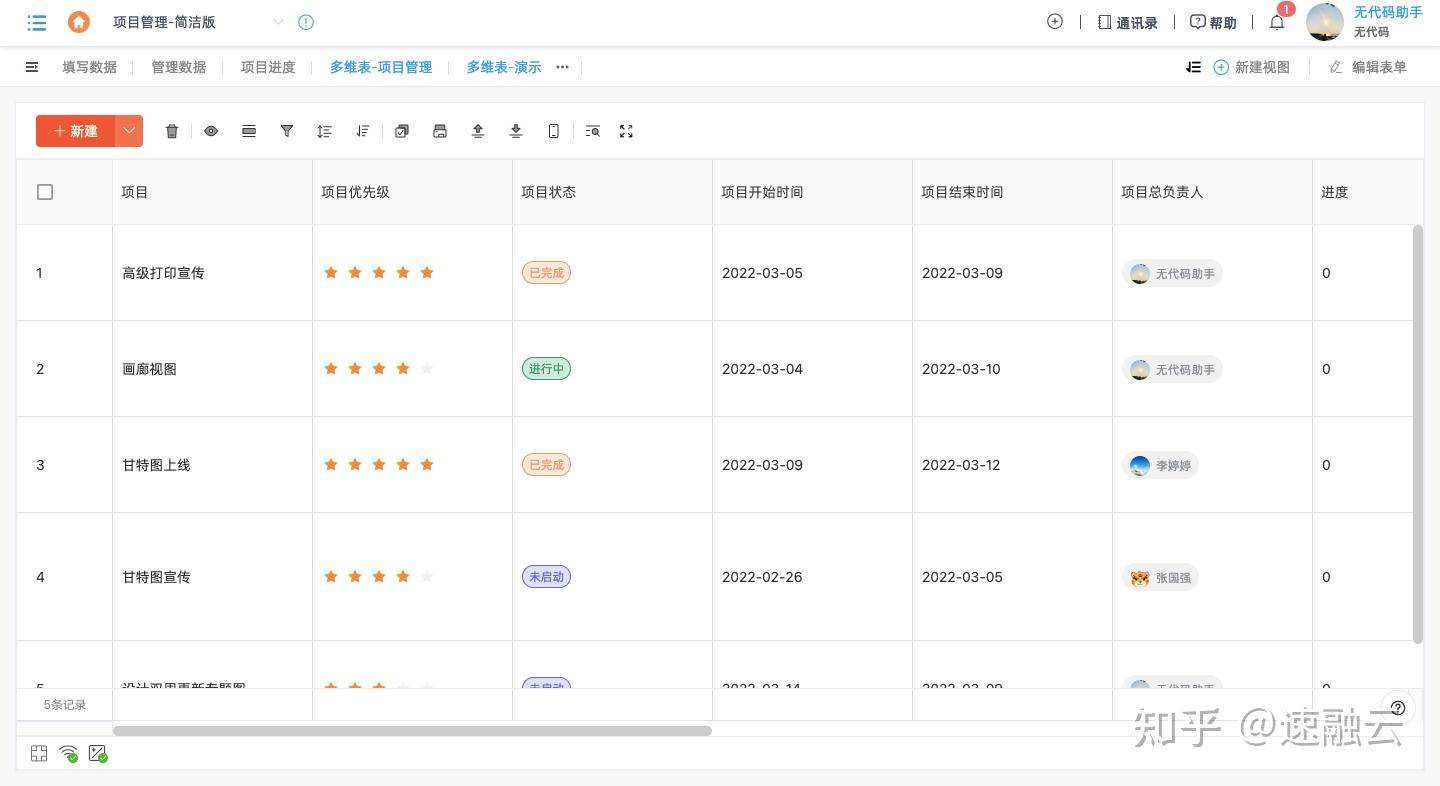The height and width of the screenshot is (786, 1440).
Task: Open the filter funnel tool
Action: pos(287,131)
